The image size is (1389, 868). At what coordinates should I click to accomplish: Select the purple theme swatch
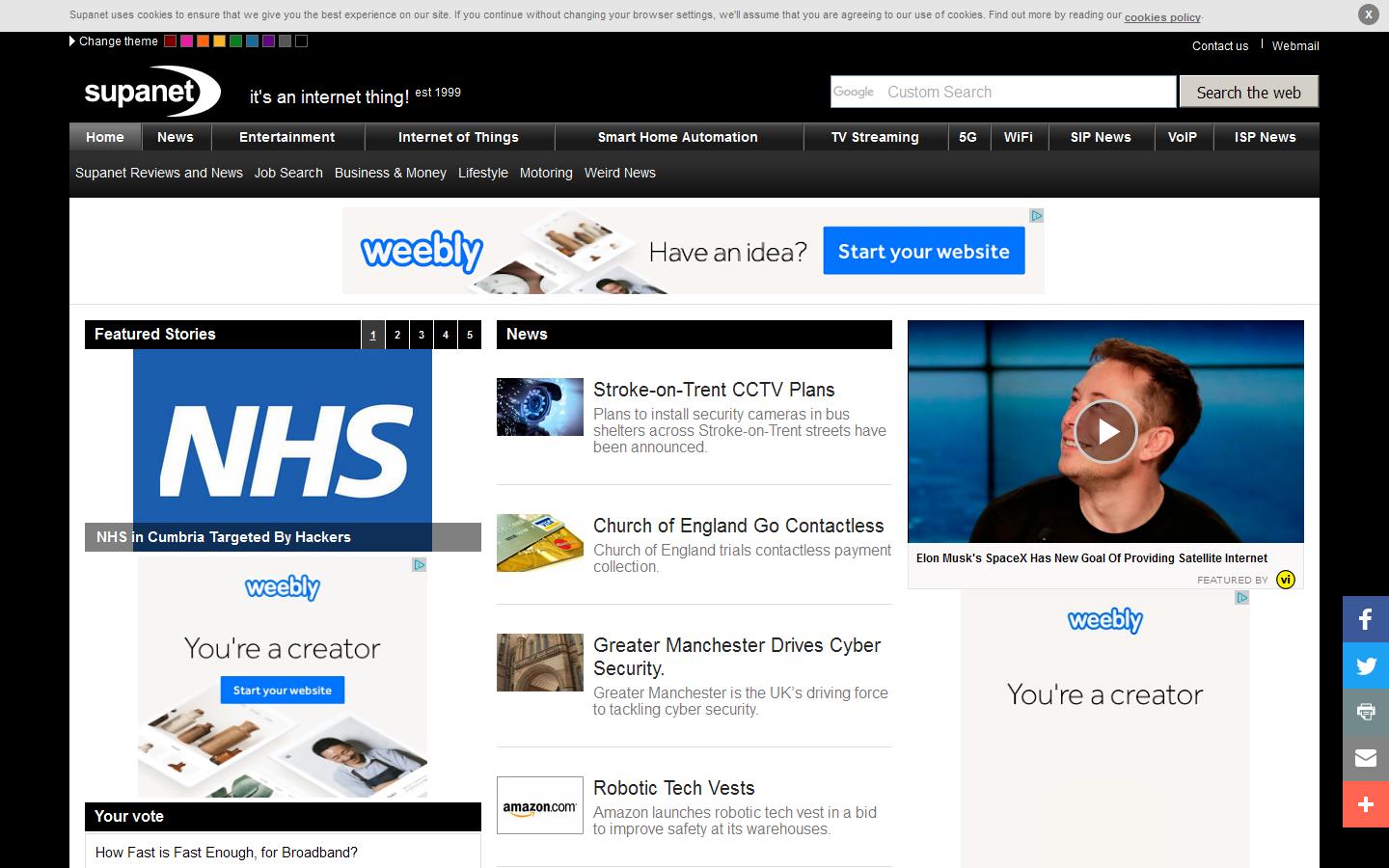coord(268,41)
